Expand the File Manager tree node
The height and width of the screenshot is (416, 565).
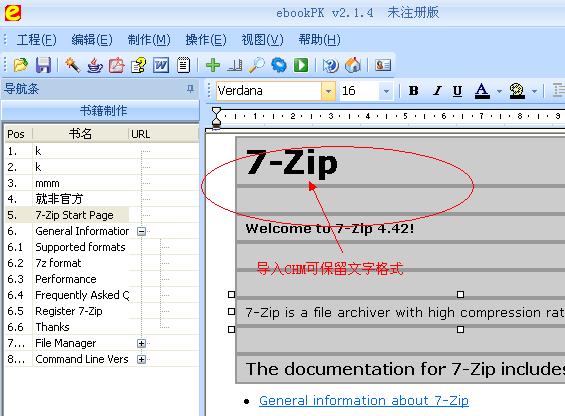point(142,343)
